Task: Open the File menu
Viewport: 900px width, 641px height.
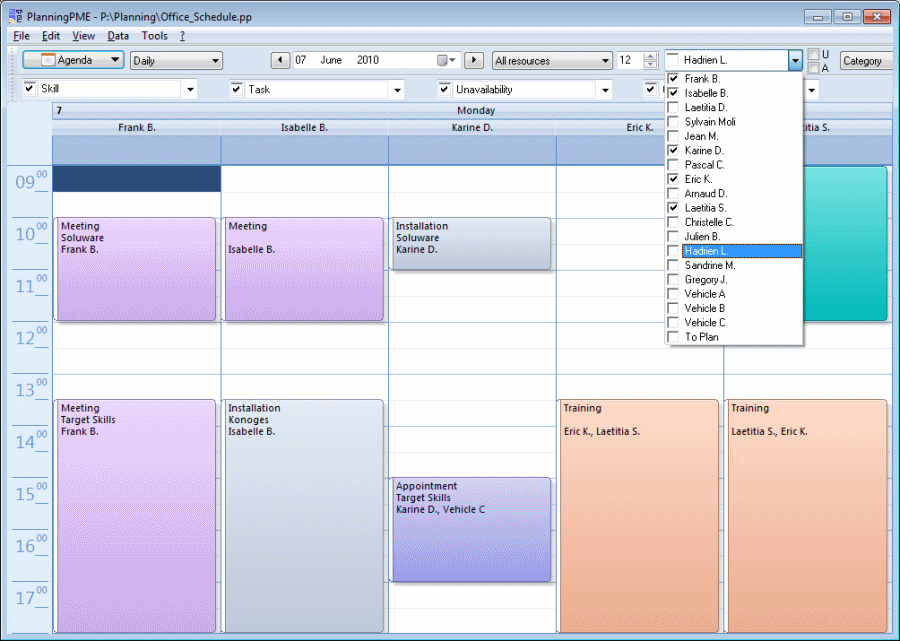Action: pos(21,36)
